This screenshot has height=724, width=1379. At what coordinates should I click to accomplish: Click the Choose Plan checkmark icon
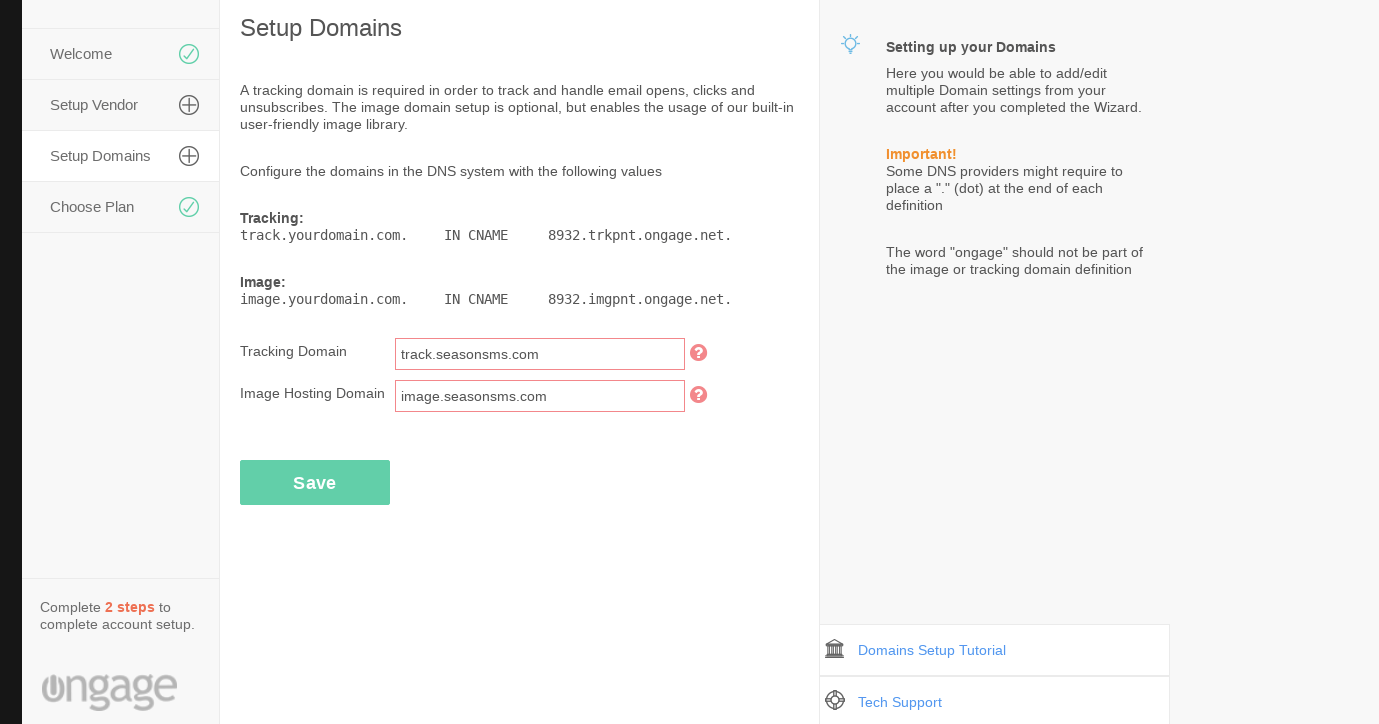(x=189, y=207)
